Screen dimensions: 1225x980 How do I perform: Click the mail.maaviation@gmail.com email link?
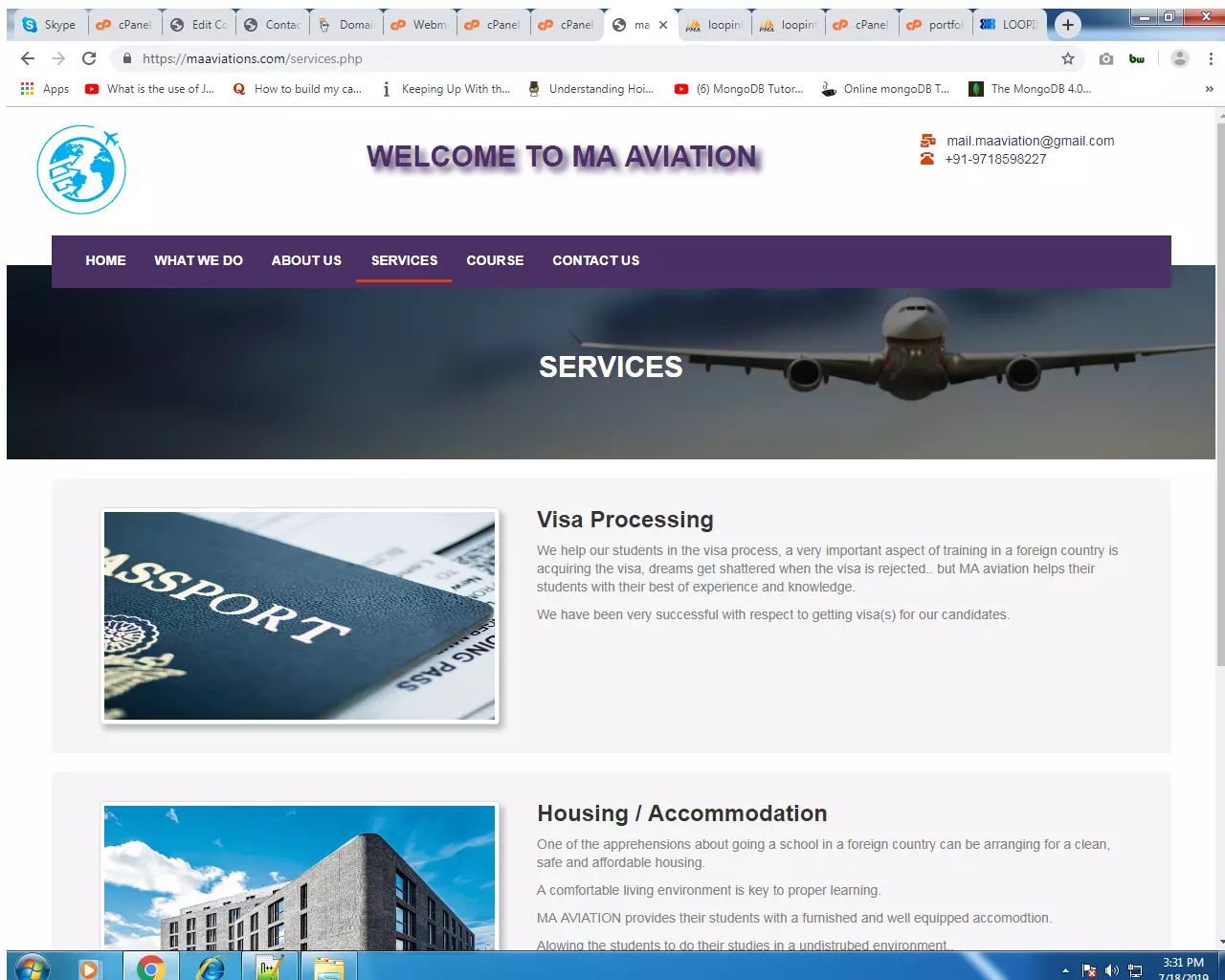[1030, 141]
